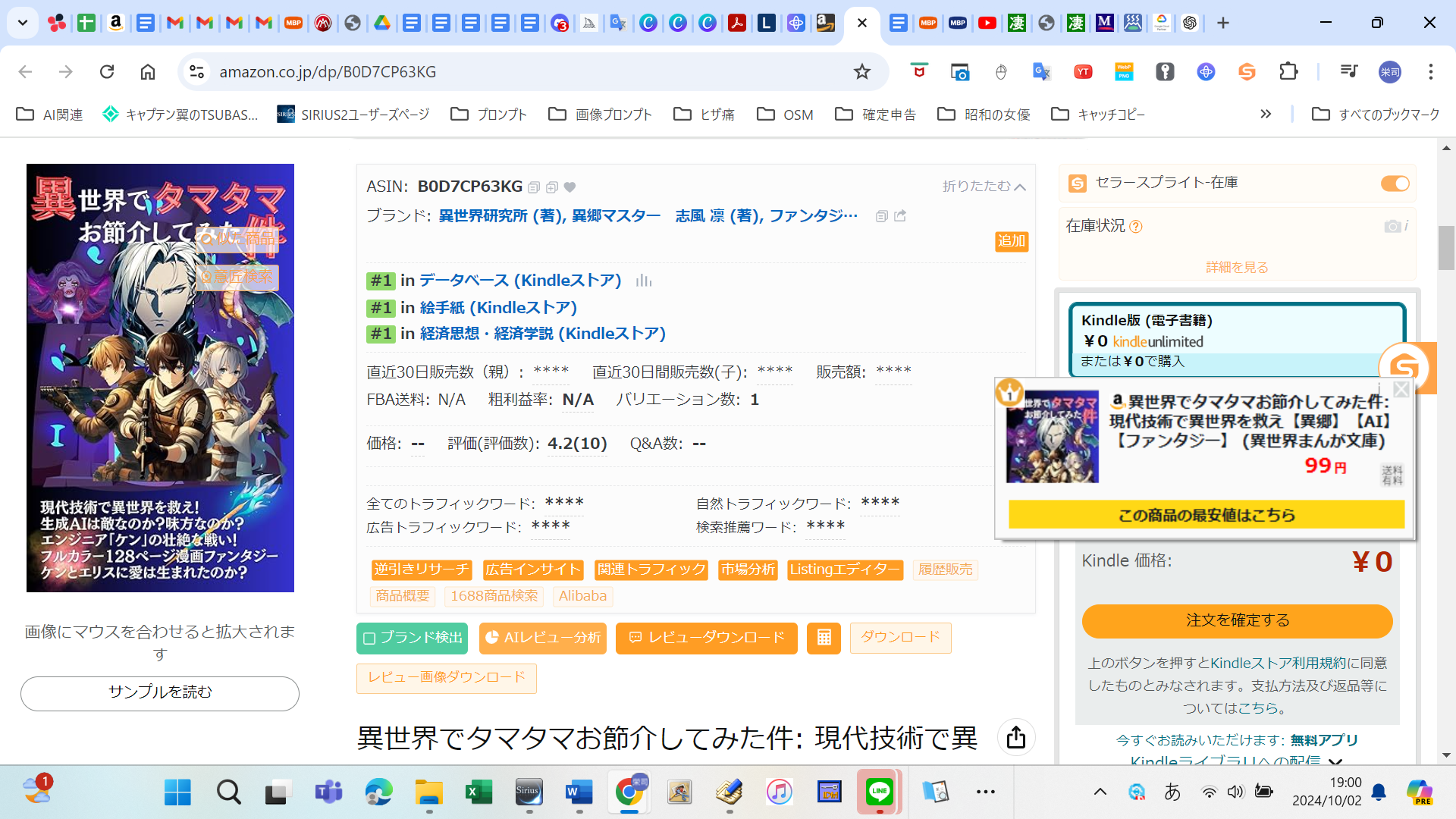
Task: Click the add-ASIN plus icon beside B0D7CP63KG
Action: coord(552,187)
